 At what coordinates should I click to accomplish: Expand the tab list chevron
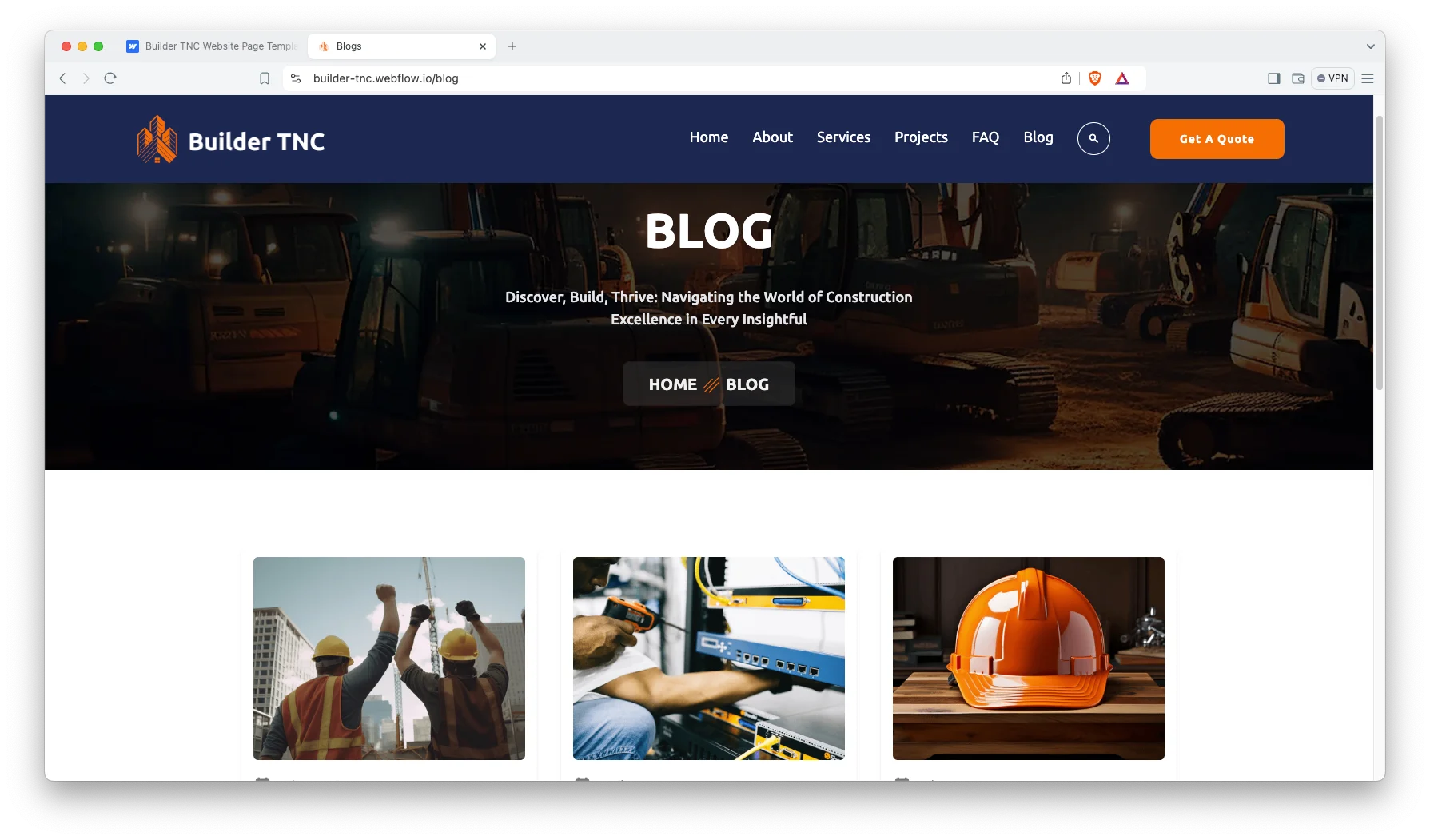coord(1370,46)
